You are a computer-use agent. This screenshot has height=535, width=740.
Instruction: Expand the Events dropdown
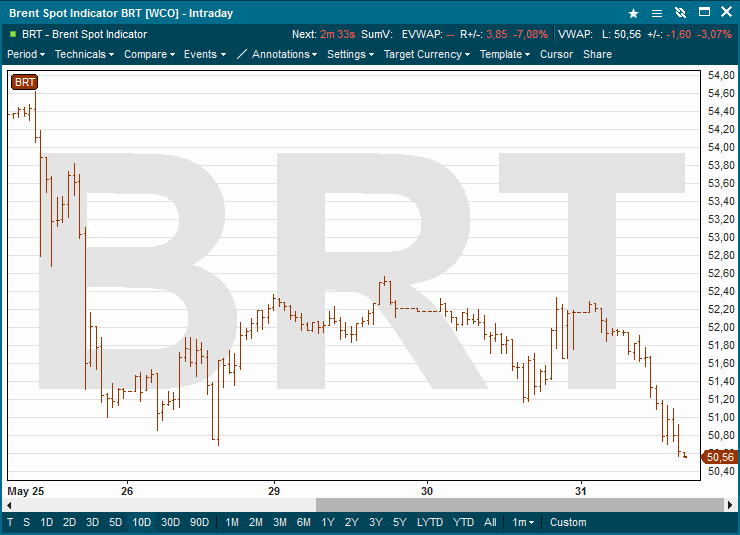point(205,54)
